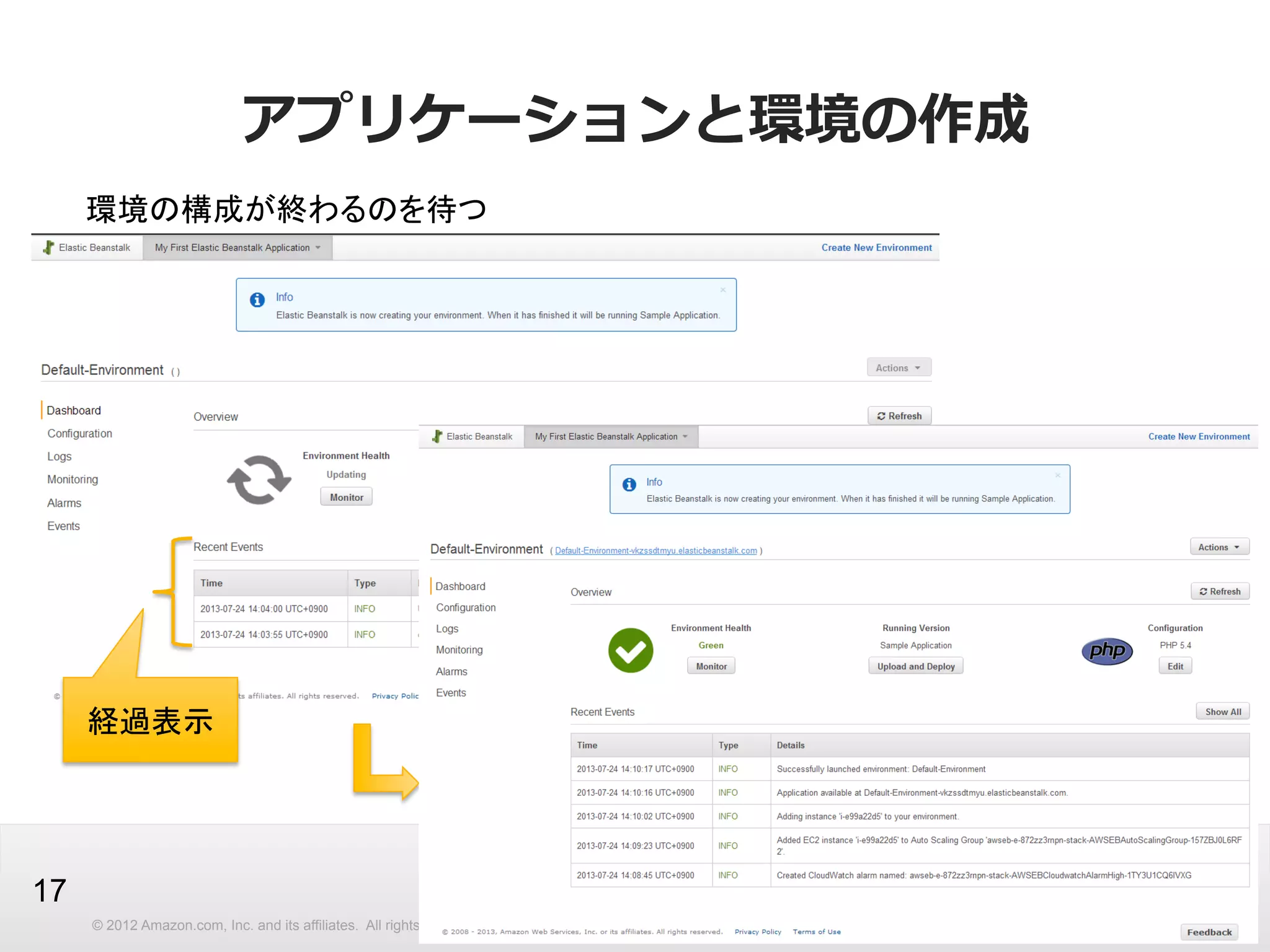1270x952 pixels.
Task: Click the blue info icon in the front window banner
Action: click(x=629, y=485)
